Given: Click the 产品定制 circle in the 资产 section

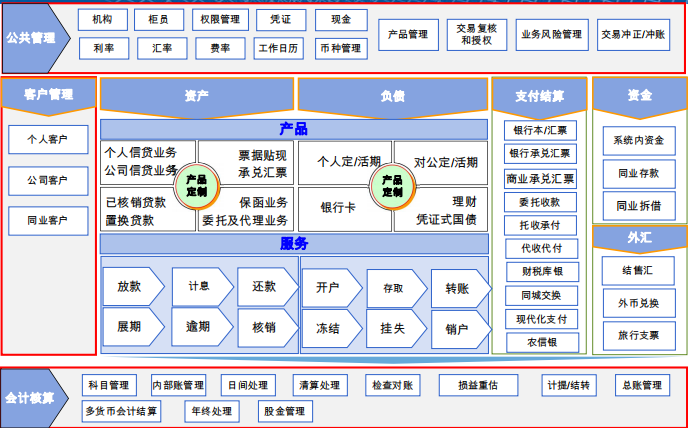Looking at the screenshot, I should 196,184.
